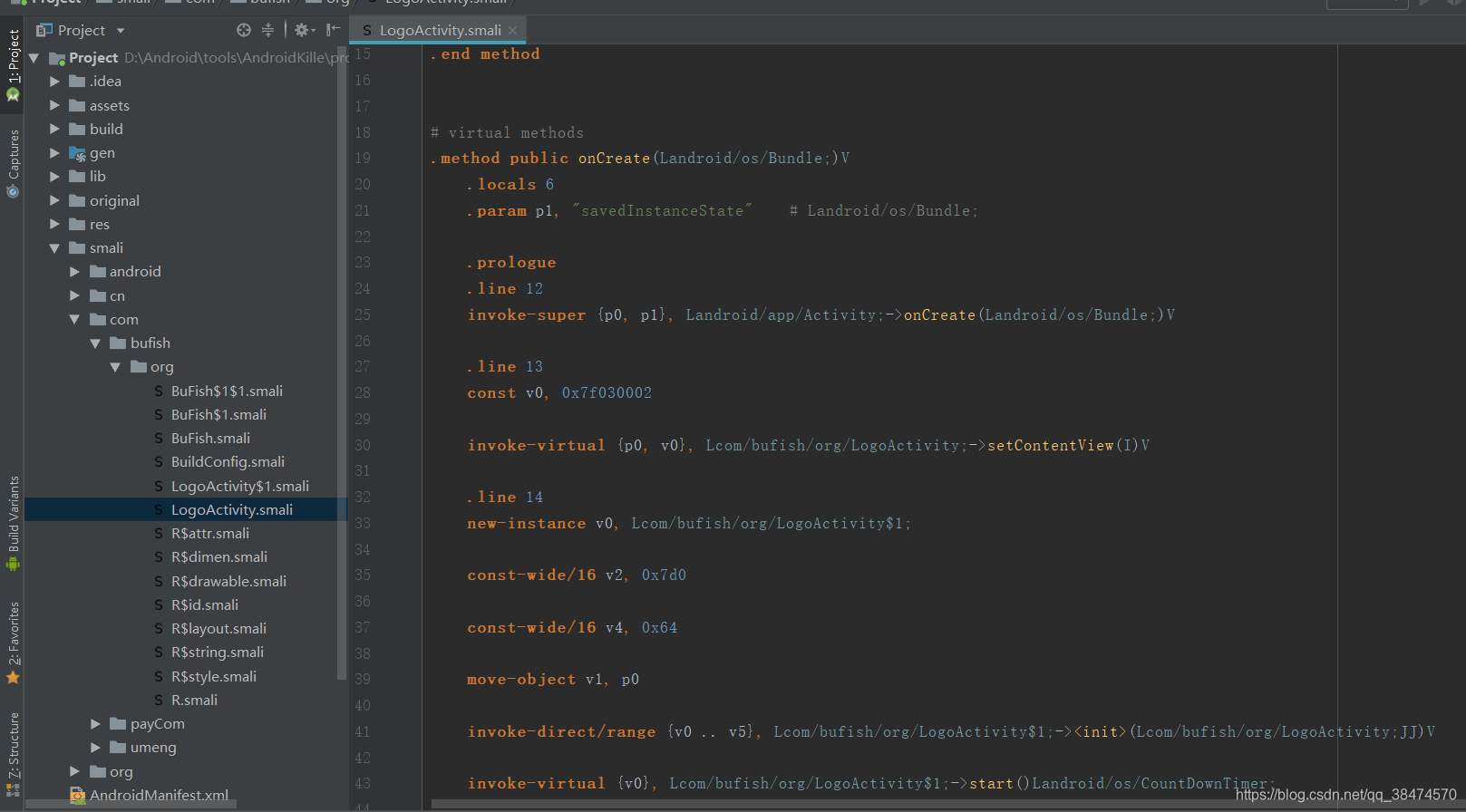Click the Project tree vertical scrollbar

point(342,362)
